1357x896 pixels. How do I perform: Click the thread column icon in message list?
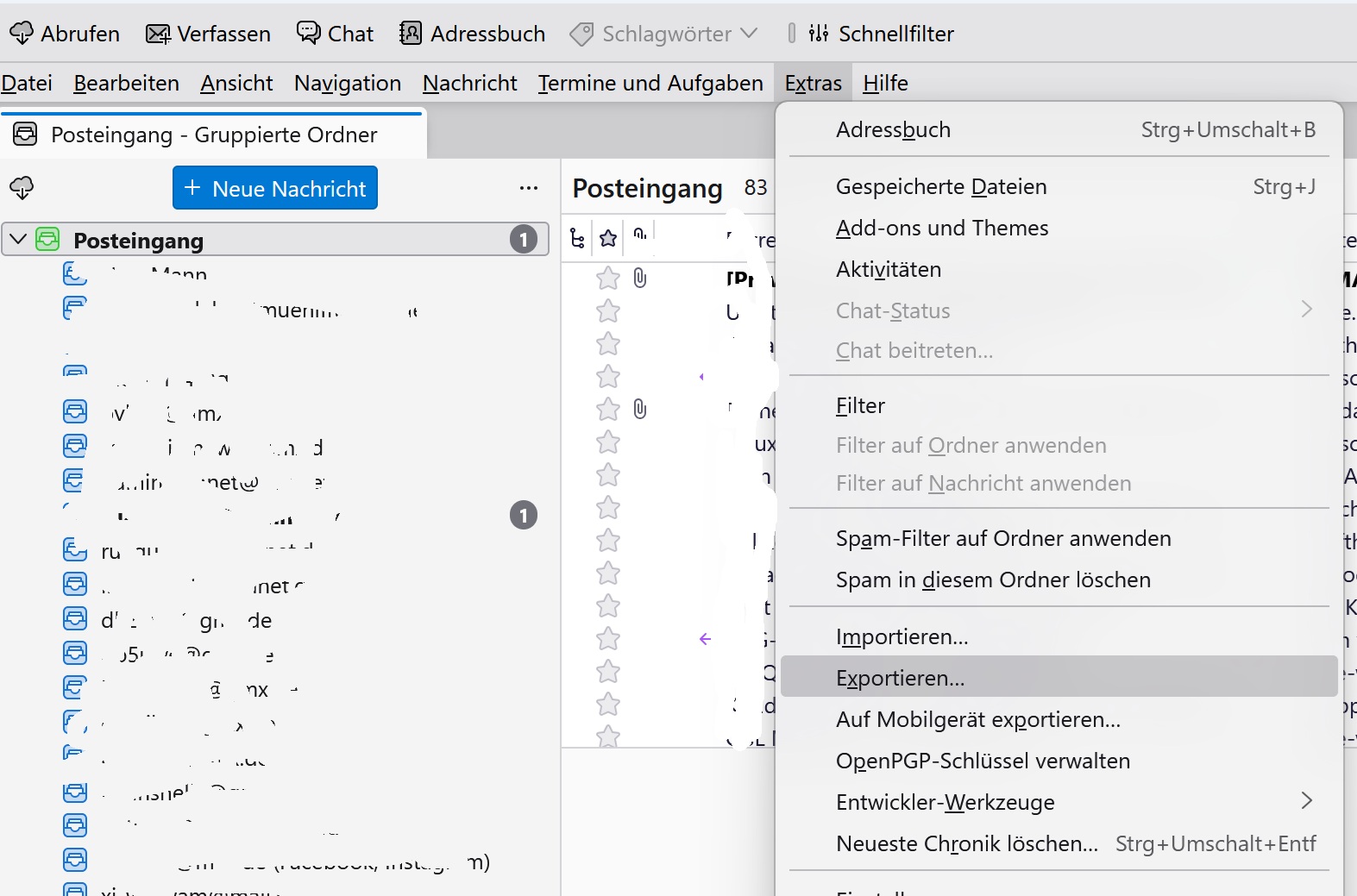coord(578,239)
